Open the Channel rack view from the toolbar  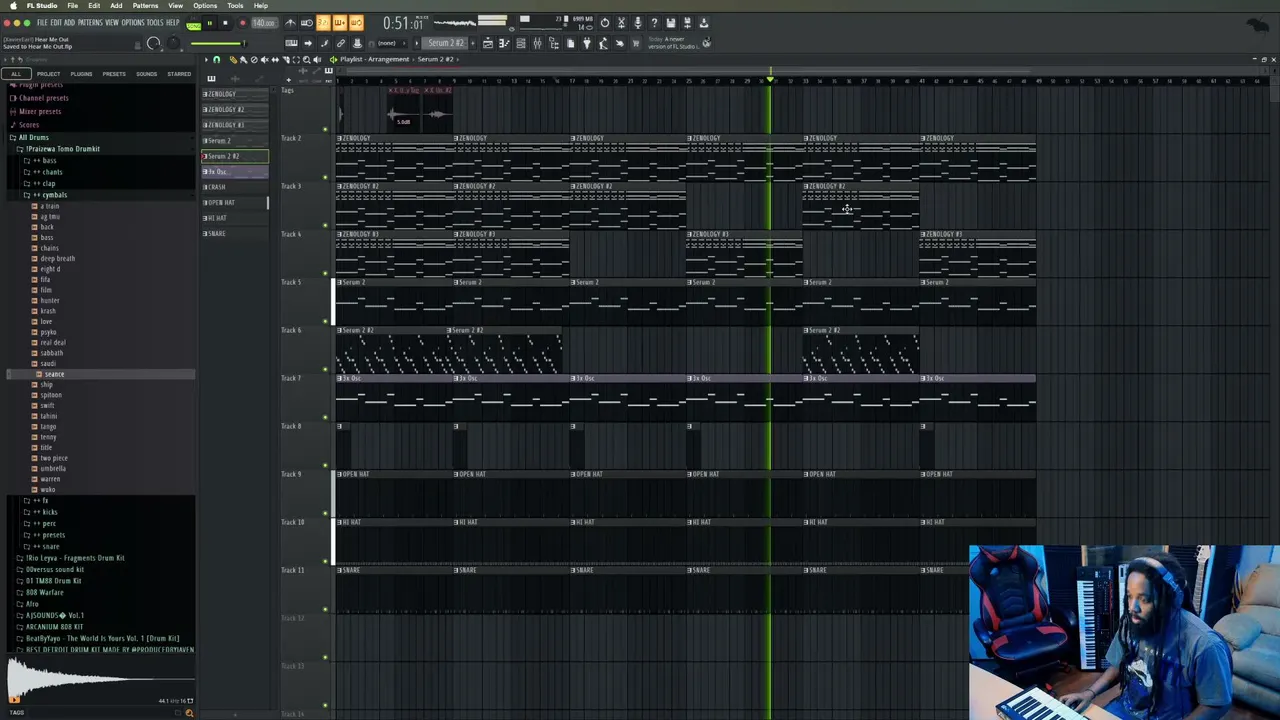(x=521, y=43)
